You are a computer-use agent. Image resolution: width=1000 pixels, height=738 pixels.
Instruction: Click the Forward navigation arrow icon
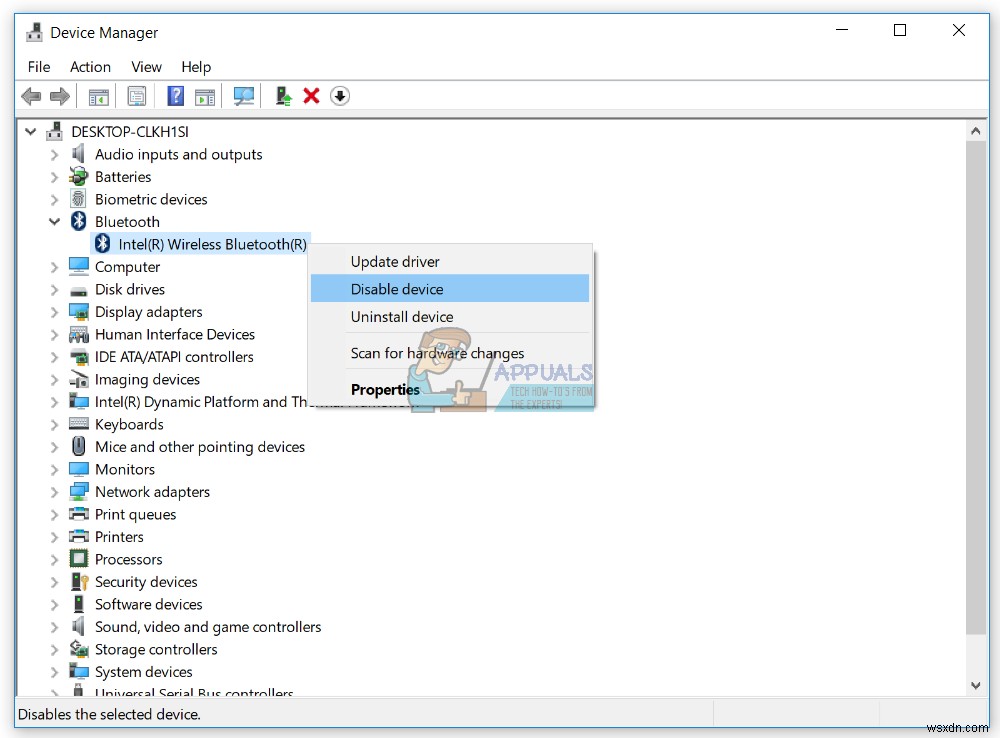click(x=59, y=95)
